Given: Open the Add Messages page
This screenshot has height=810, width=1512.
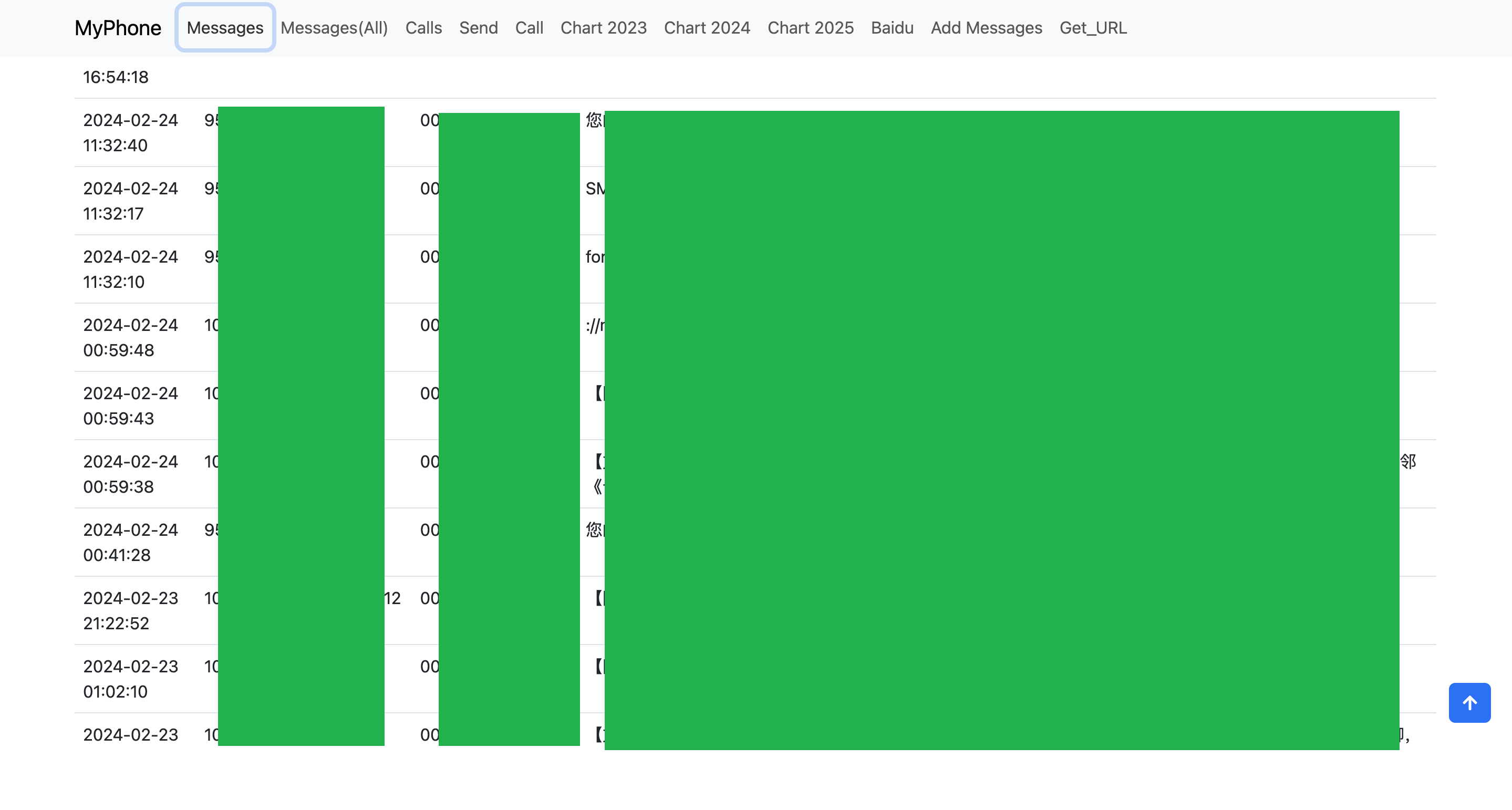Looking at the screenshot, I should coord(986,28).
